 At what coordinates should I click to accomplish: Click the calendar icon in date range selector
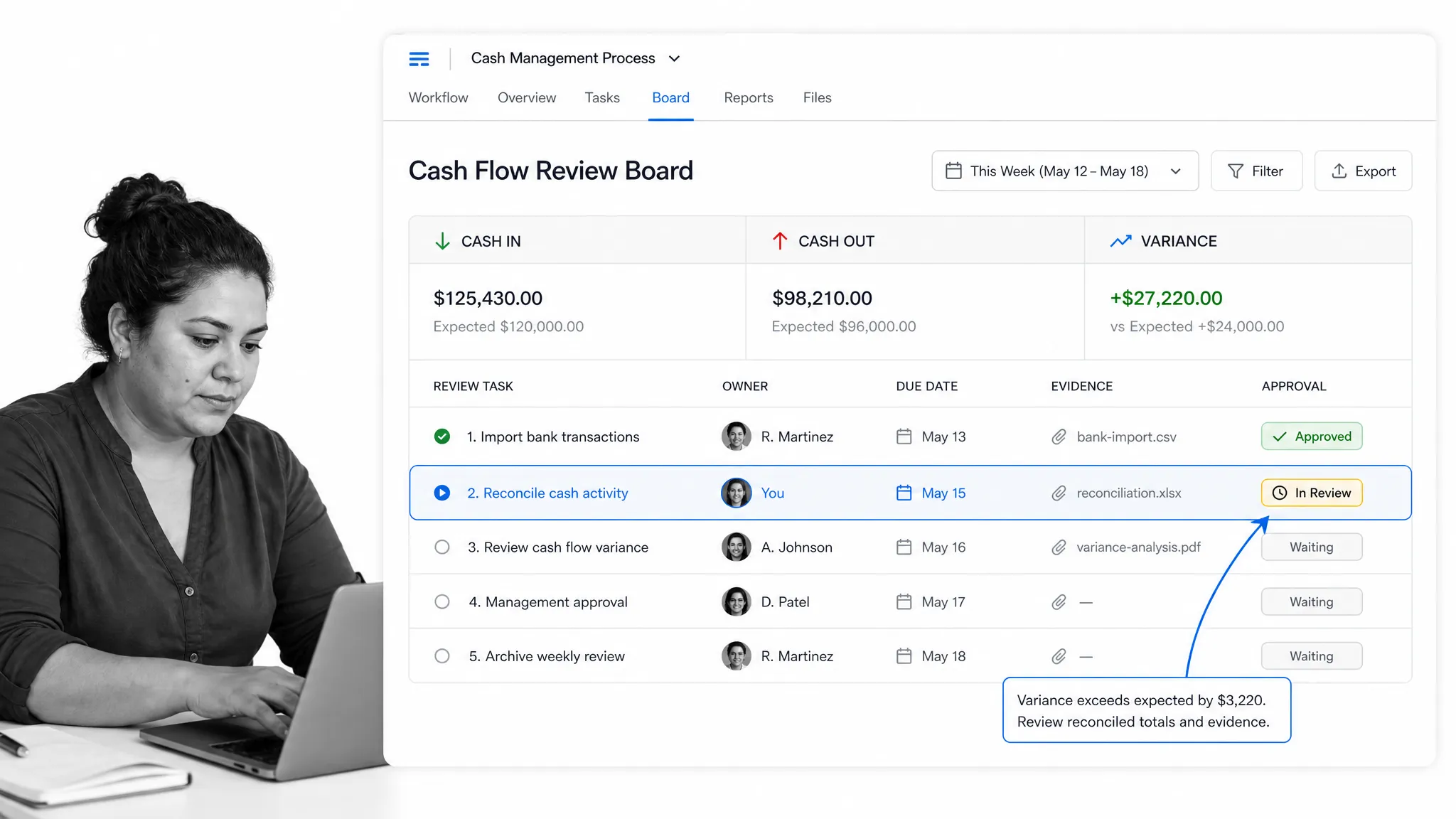[953, 171]
